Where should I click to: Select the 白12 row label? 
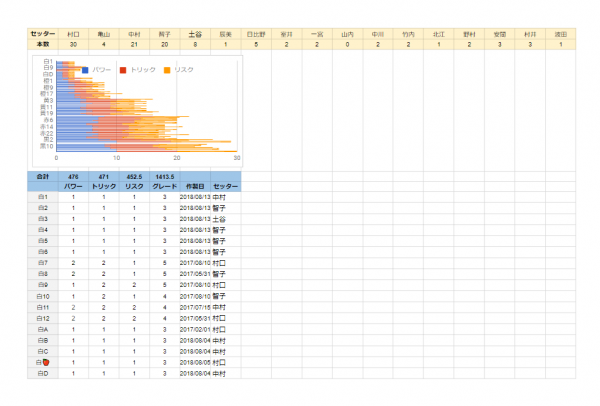42,318
